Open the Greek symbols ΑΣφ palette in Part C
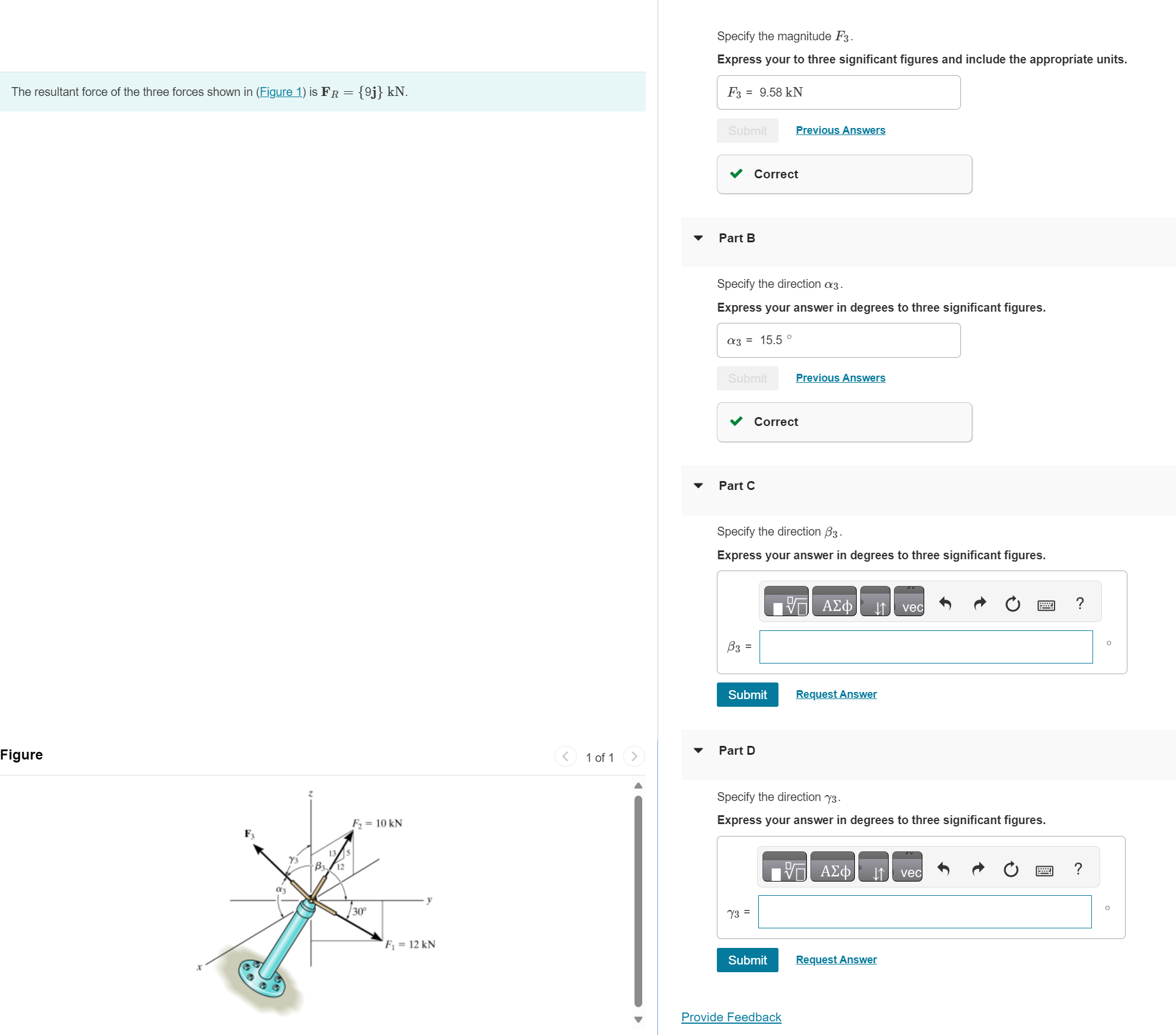This screenshot has height=1035, width=1176. click(833, 601)
